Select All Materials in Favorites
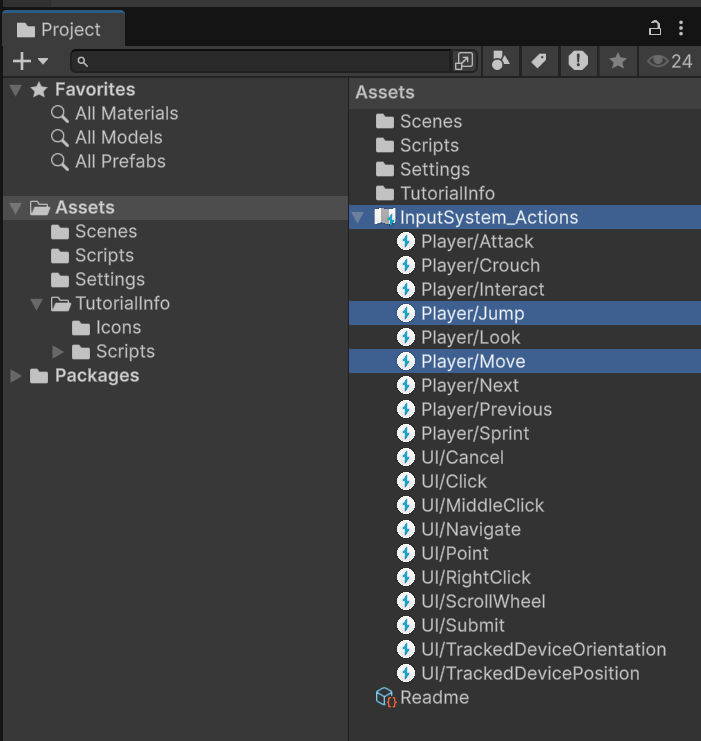This screenshot has width=701, height=741. coord(126,113)
